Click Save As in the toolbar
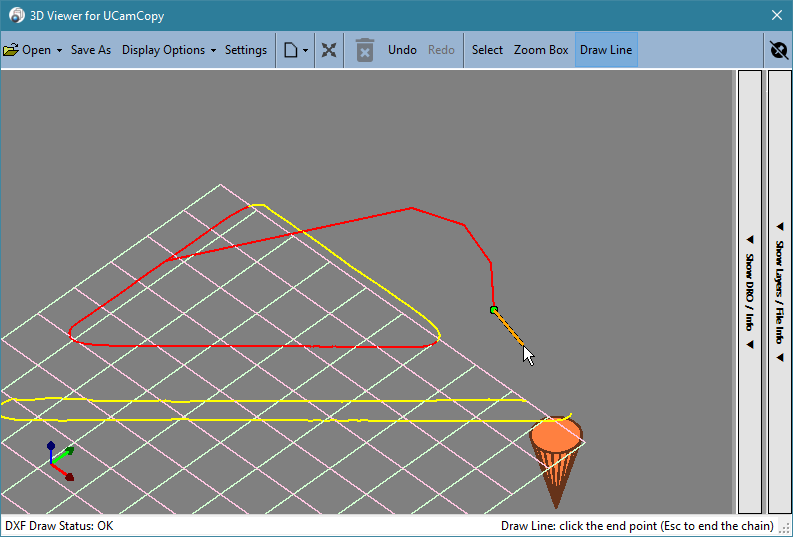The height and width of the screenshot is (537, 793). [x=91, y=50]
